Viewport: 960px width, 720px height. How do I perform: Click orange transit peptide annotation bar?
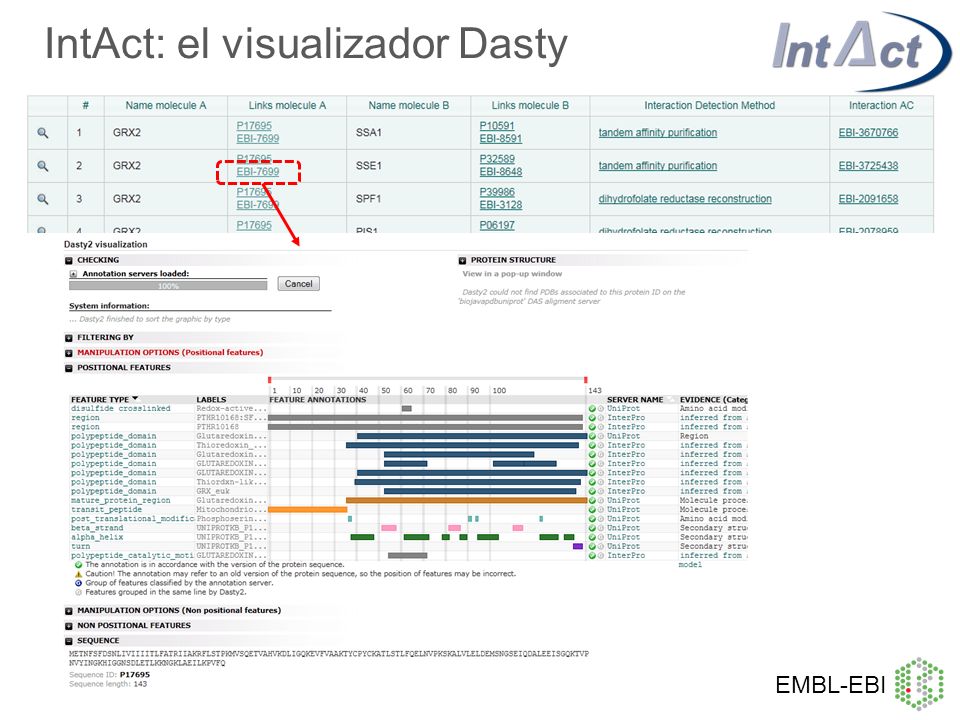pos(307,509)
